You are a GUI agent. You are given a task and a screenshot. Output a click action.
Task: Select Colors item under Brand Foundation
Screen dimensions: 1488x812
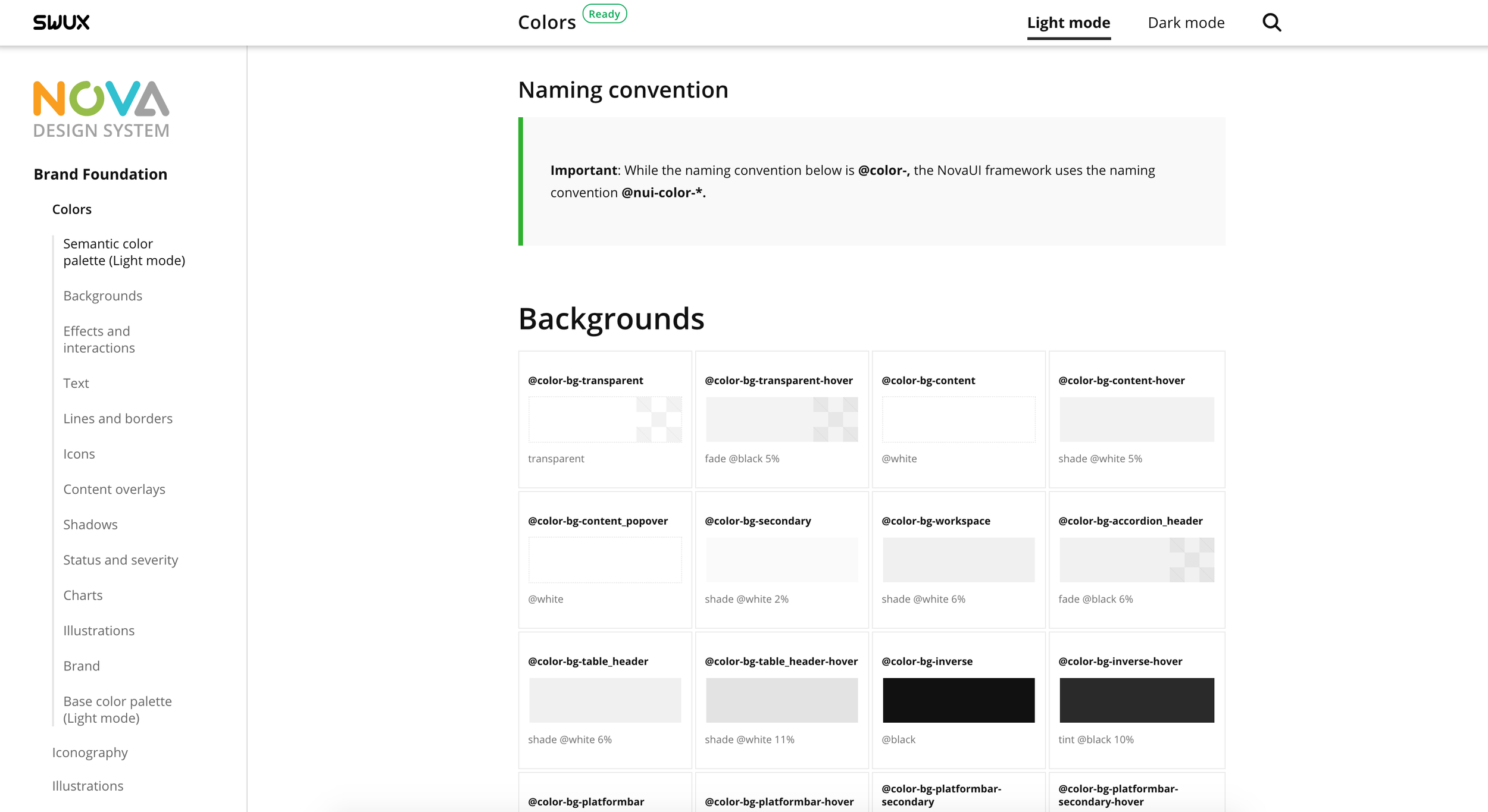pos(71,209)
